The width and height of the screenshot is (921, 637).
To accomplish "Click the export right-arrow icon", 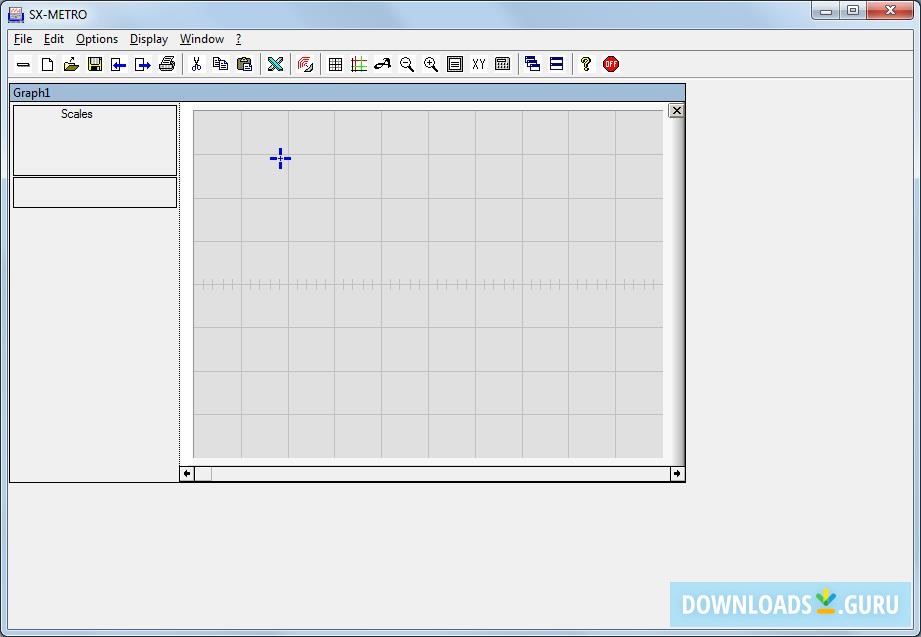I will point(143,64).
